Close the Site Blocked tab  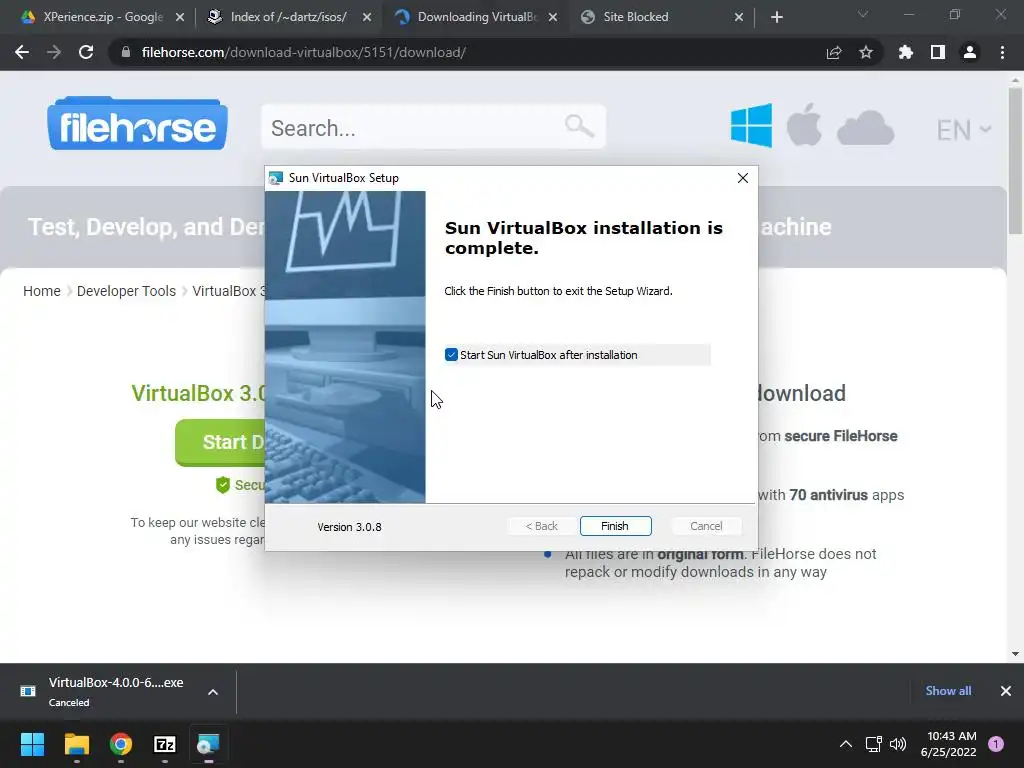pos(739,17)
